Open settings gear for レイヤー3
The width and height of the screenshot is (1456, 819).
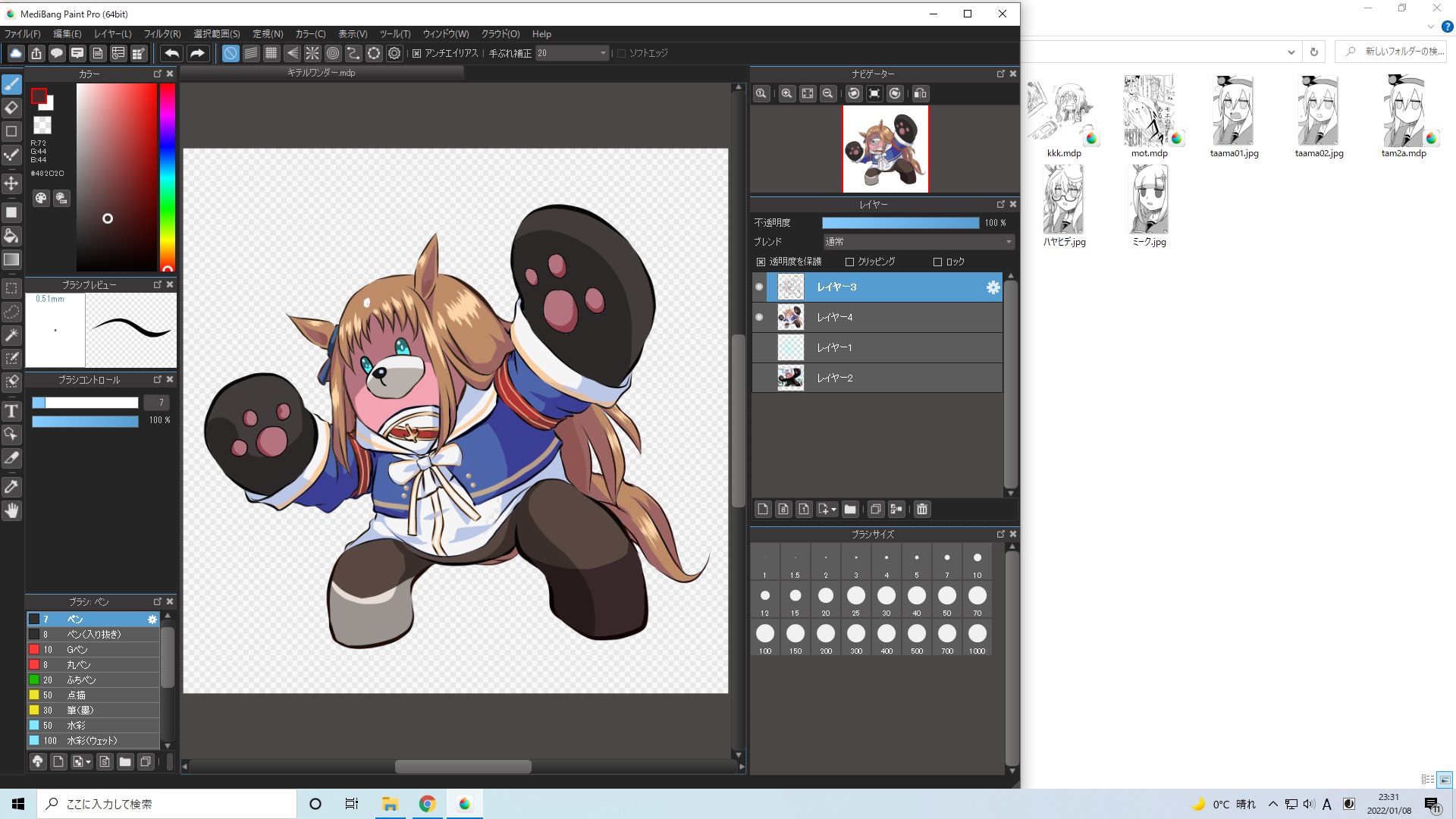click(993, 287)
